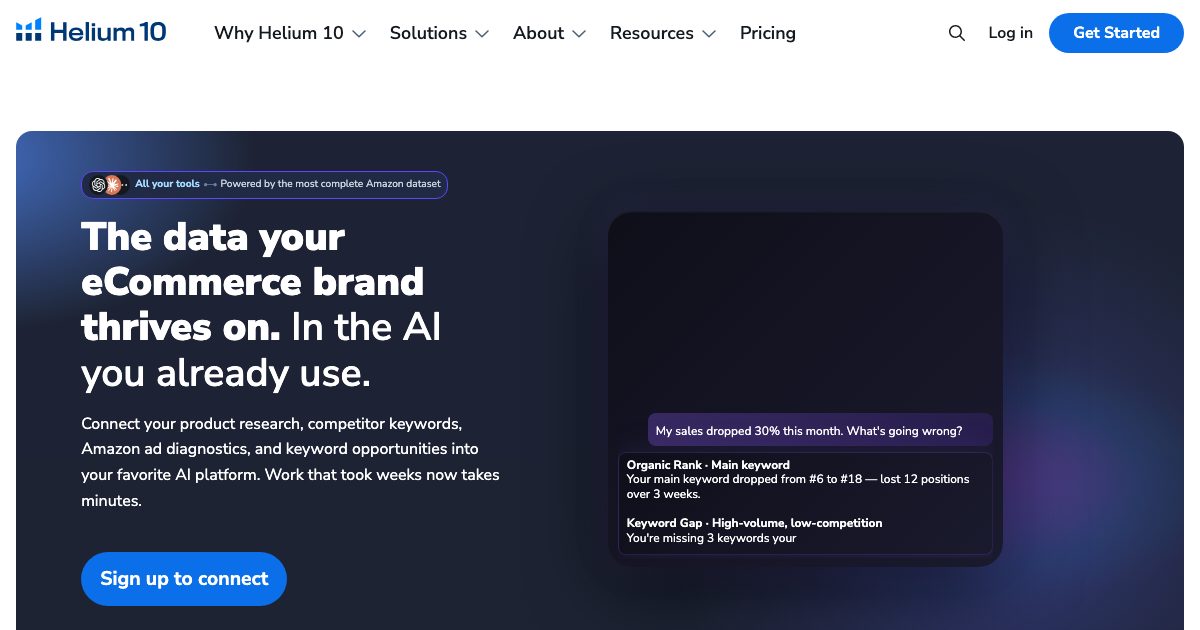1200x630 pixels.
Task: Click the Helium 10 logo
Action: (91, 32)
